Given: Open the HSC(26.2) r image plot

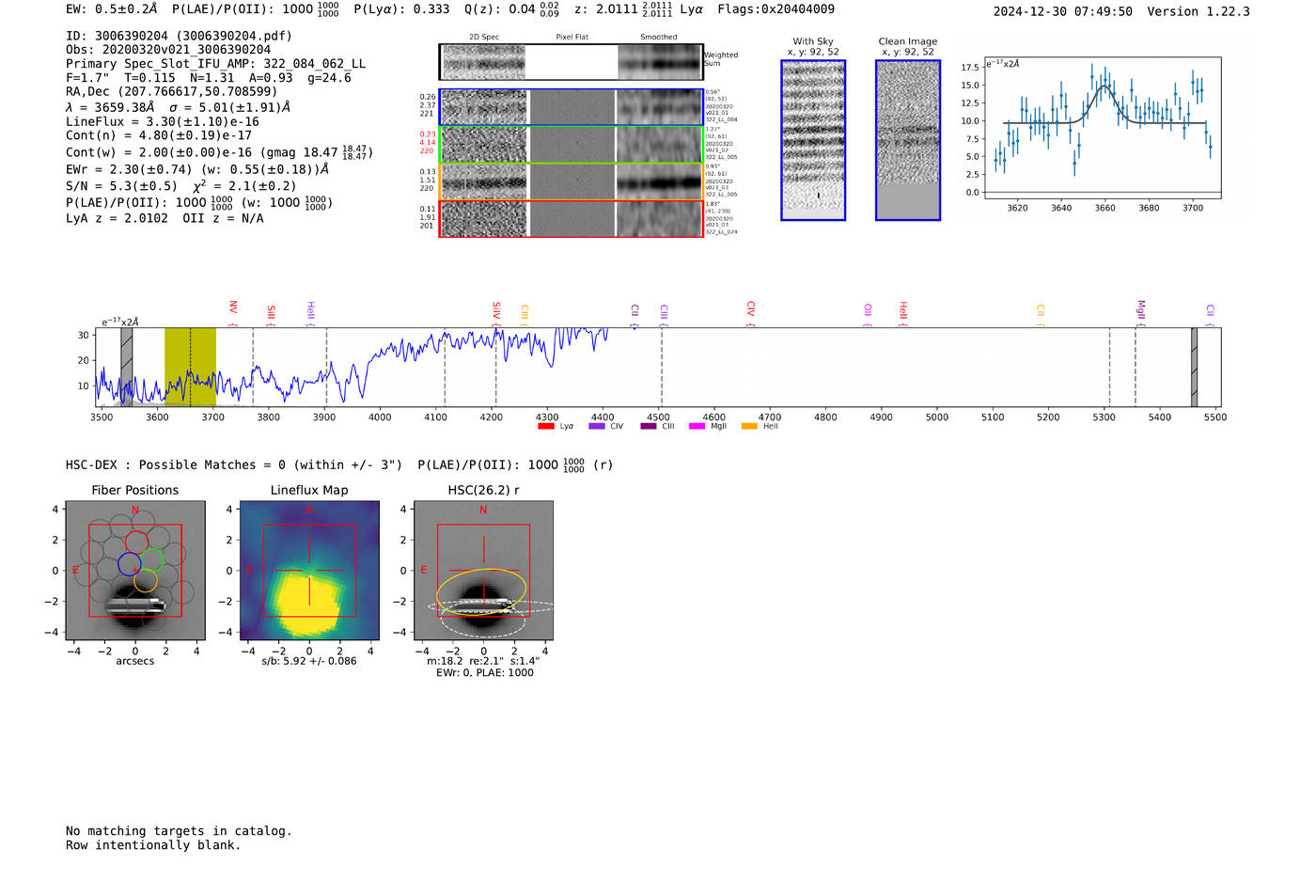Looking at the screenshot, I should coord(483,571).
